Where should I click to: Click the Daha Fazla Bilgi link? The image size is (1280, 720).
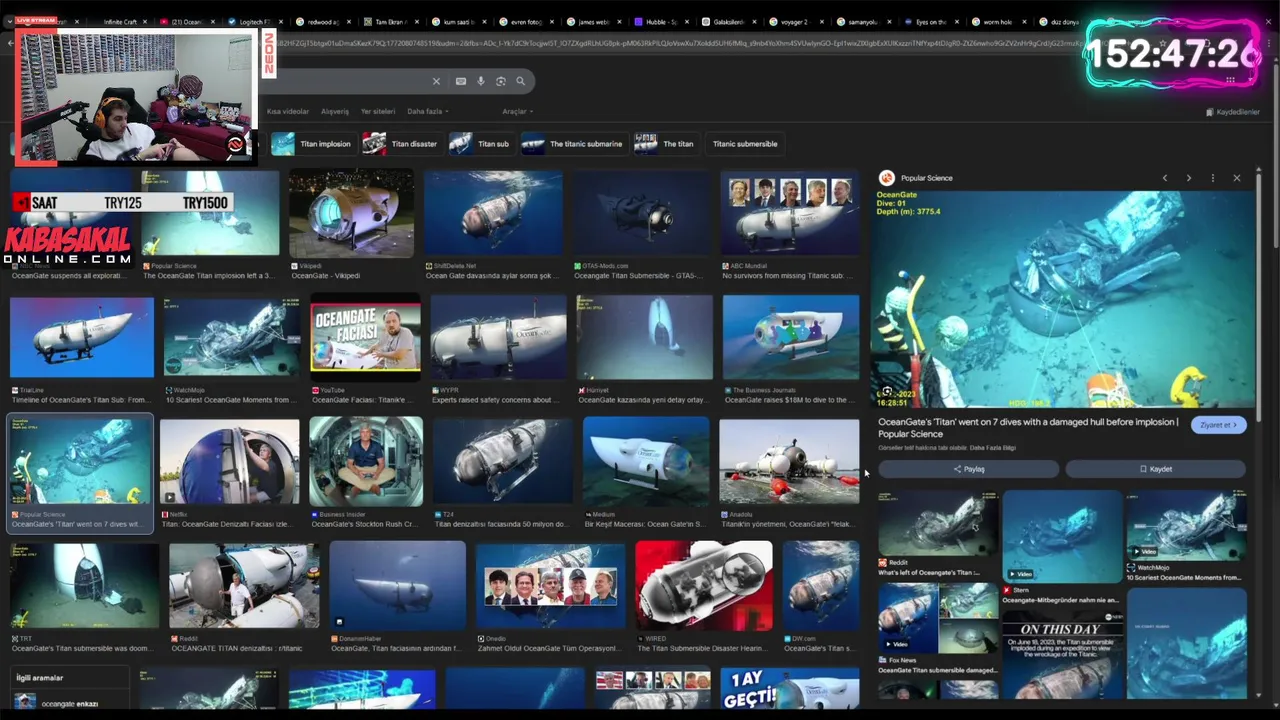coord(994,448)
